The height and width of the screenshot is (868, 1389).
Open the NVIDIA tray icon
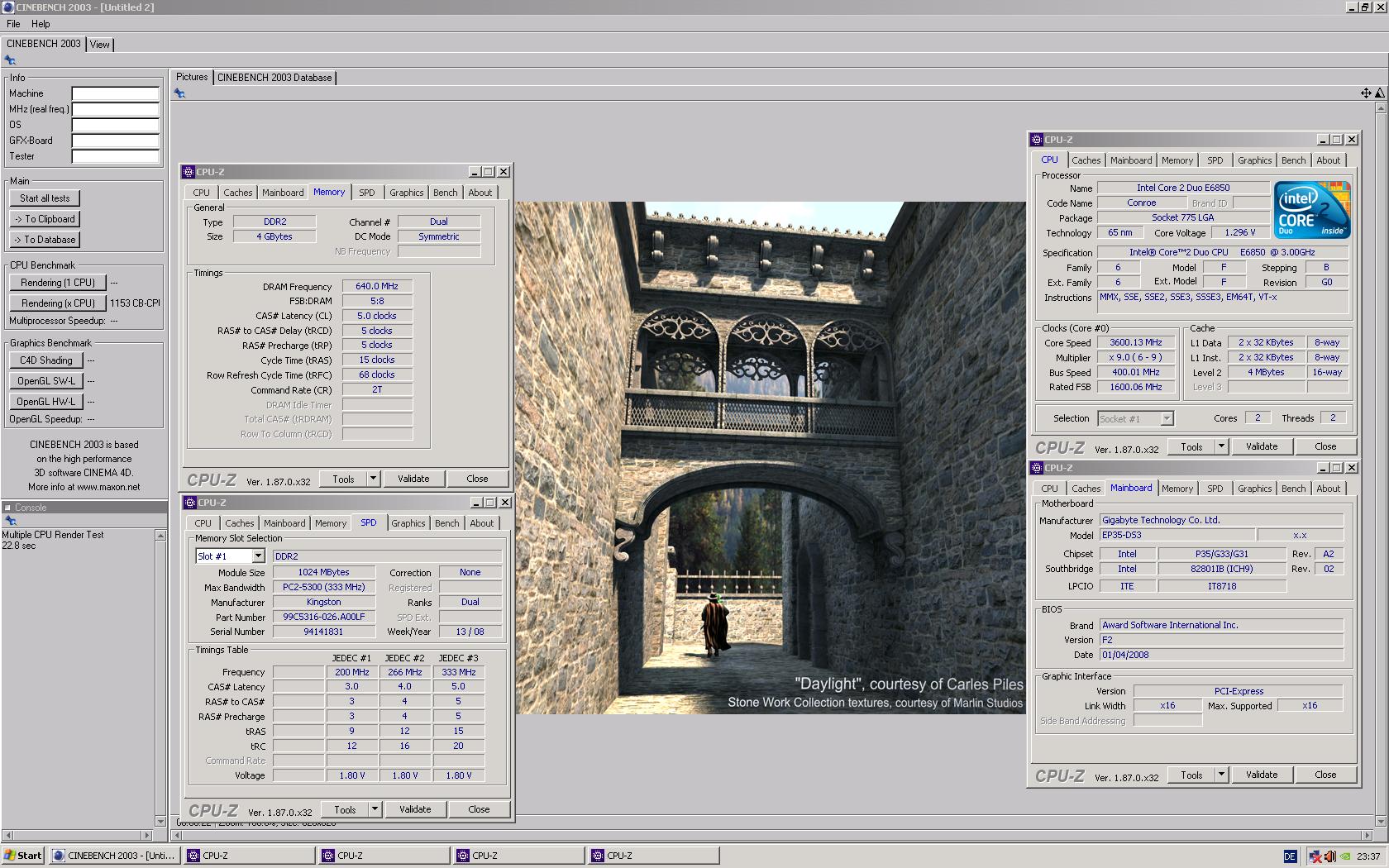pyautogui.click(x=1345, y=856)
